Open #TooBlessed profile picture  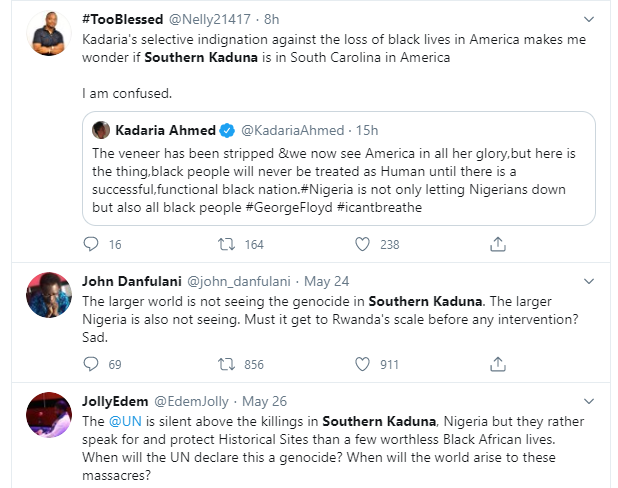[x=47, y=36]
